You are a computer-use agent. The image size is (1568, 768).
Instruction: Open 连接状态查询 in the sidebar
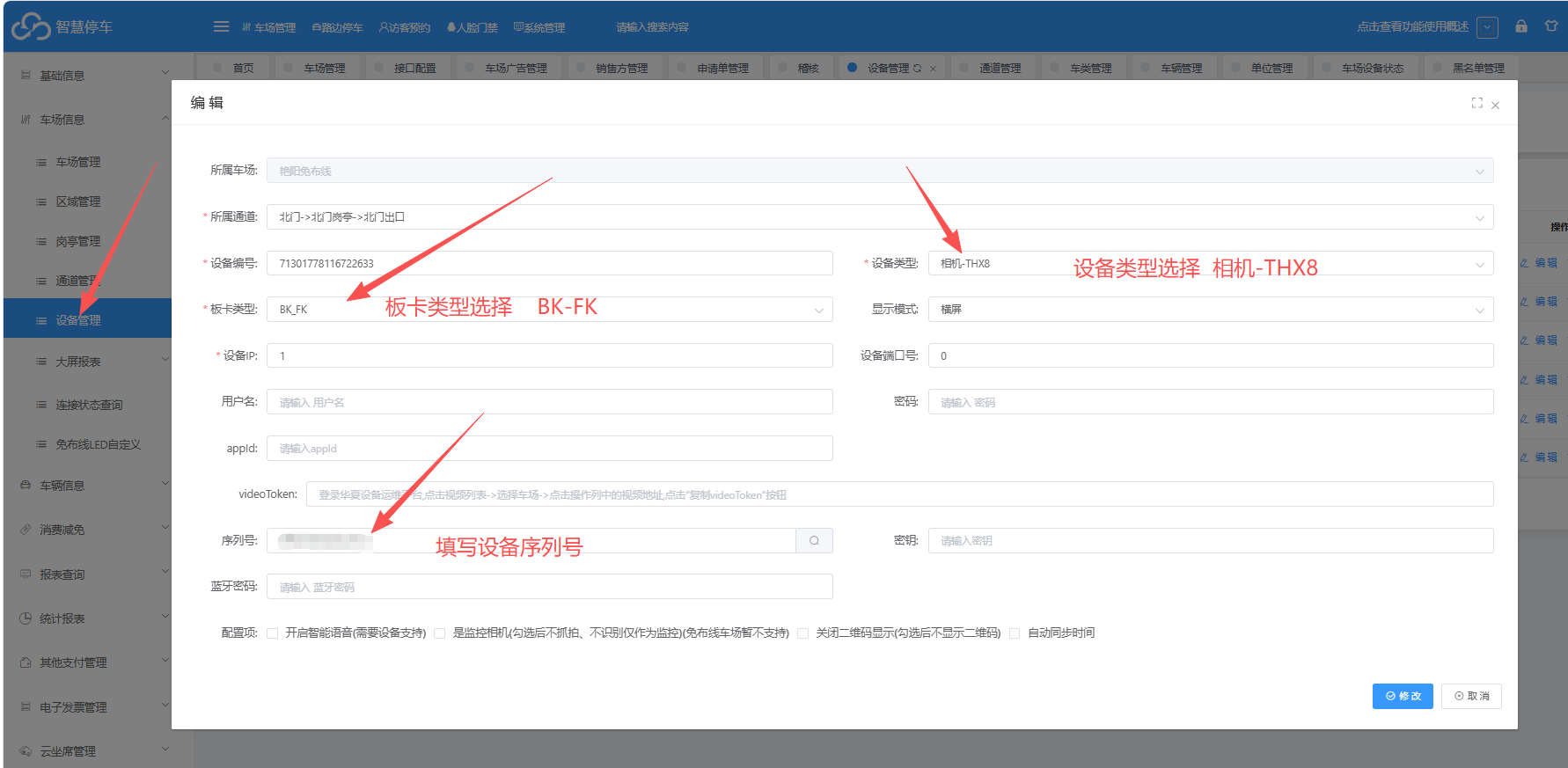pos(89,405)
